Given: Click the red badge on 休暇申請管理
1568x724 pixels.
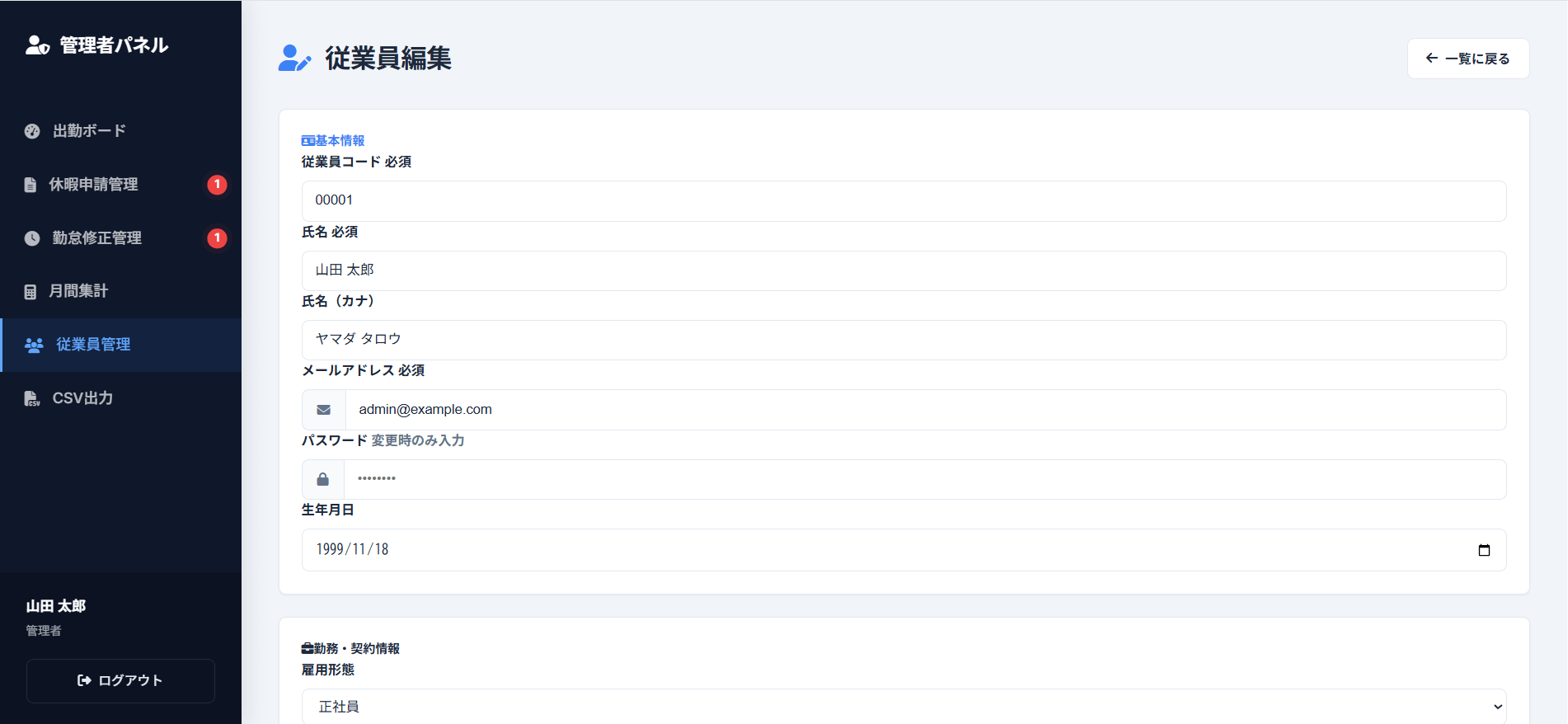Looking at the screenshot, I should [x=217, y=185].
